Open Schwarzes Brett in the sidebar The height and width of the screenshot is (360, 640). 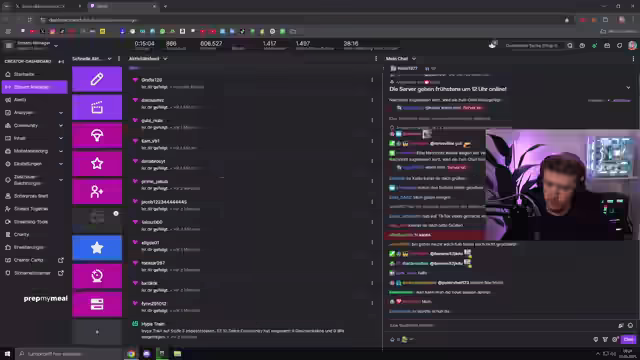(31, 196)
